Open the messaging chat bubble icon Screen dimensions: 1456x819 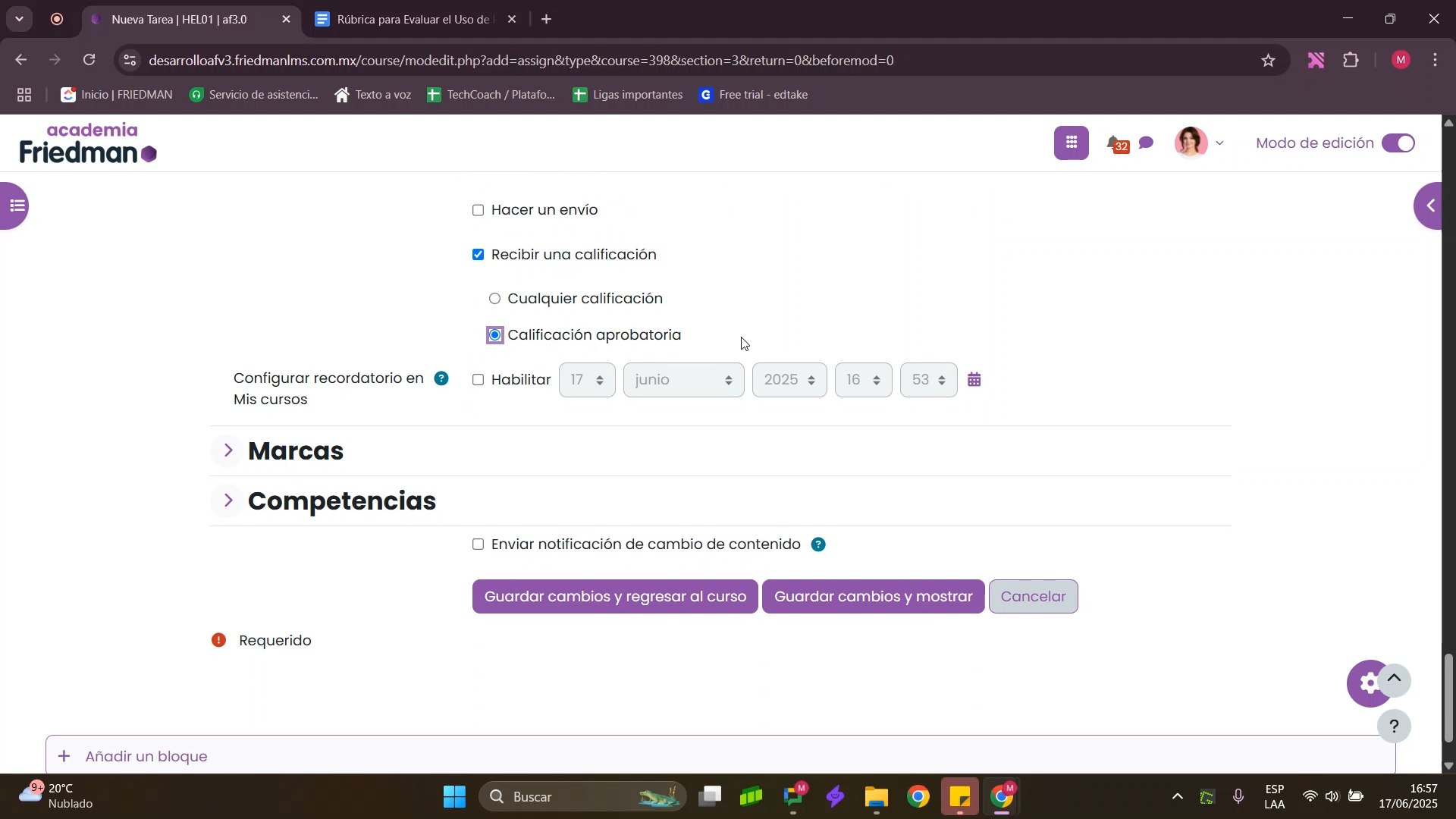click(x=1147, y=143)
